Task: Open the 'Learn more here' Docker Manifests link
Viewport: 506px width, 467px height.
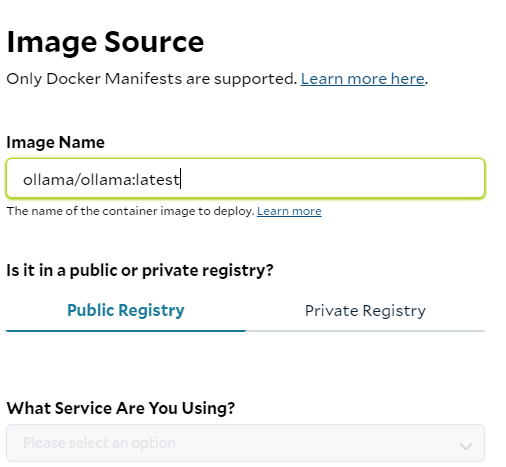Action: click(x=363, y=79)
